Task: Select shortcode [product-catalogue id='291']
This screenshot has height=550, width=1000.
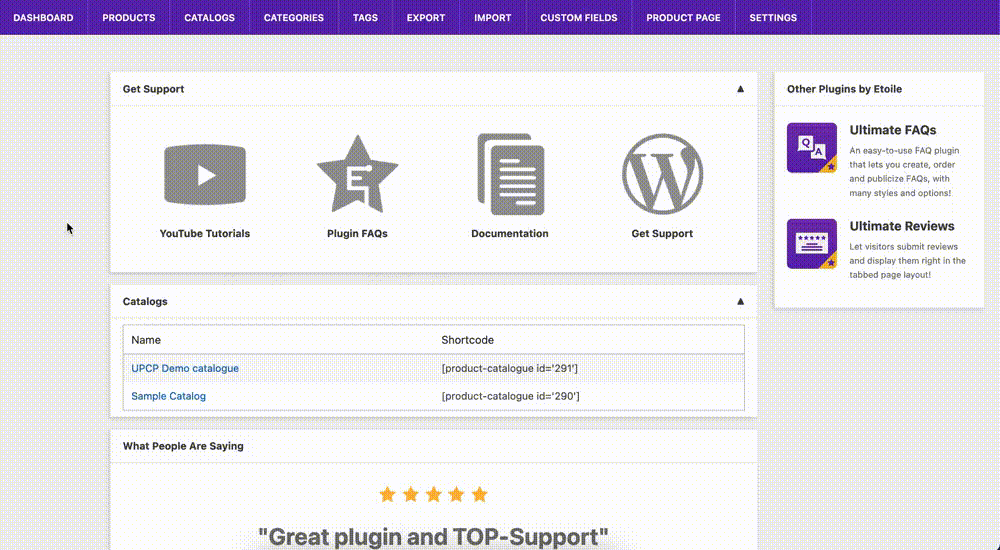Action: (x=510, y=368)
